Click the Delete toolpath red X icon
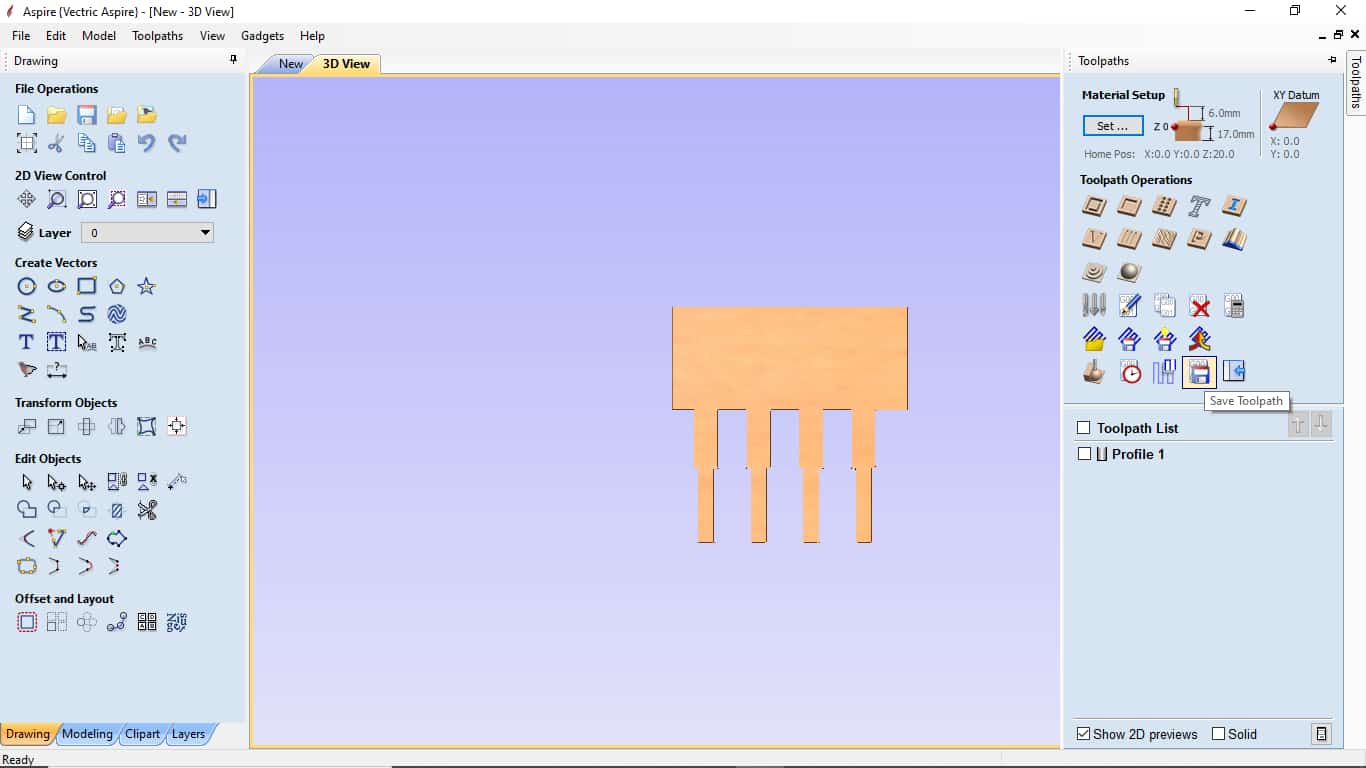Image resolution: width=1366 pixels, height=768 pixels. 1199,306
